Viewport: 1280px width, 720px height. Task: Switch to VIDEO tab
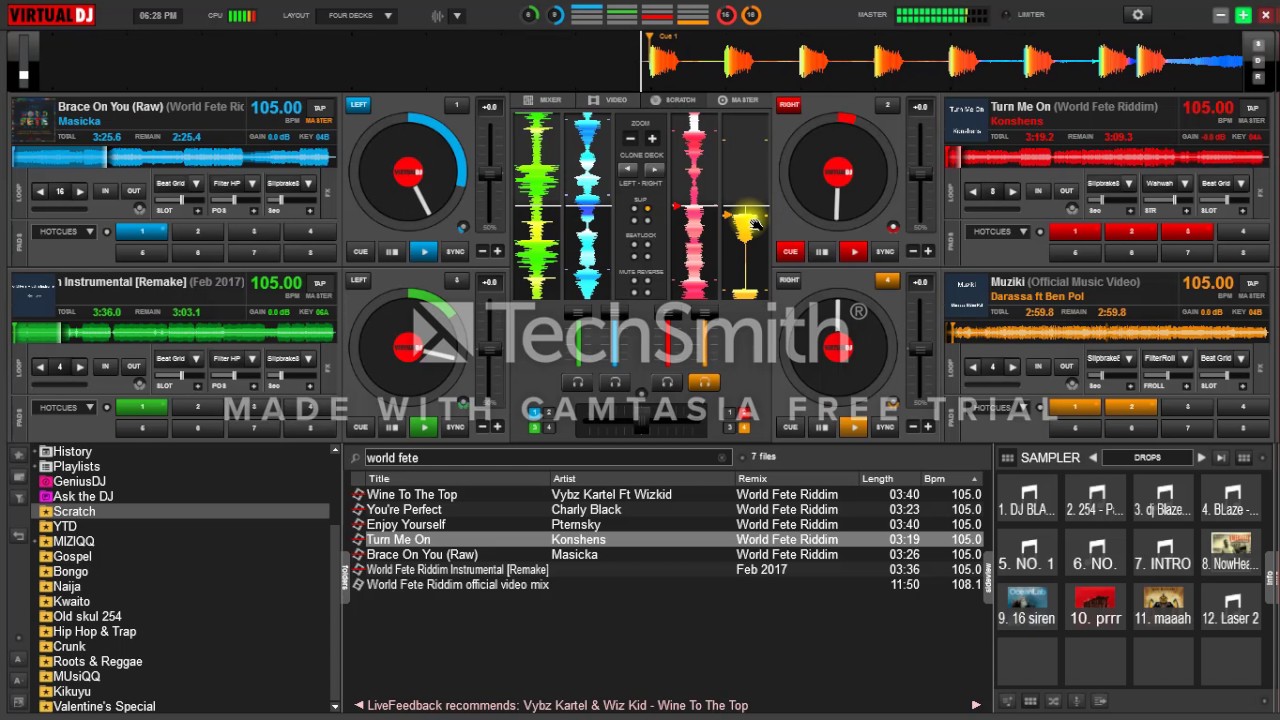pos(608,100)
